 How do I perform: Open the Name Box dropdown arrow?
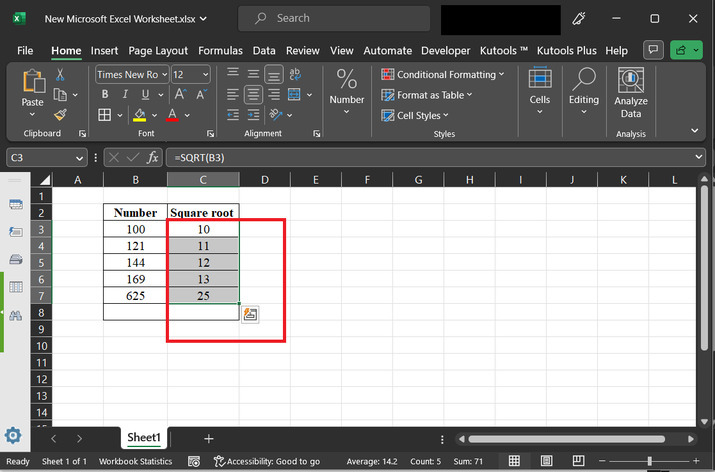[x=79, y=158]
